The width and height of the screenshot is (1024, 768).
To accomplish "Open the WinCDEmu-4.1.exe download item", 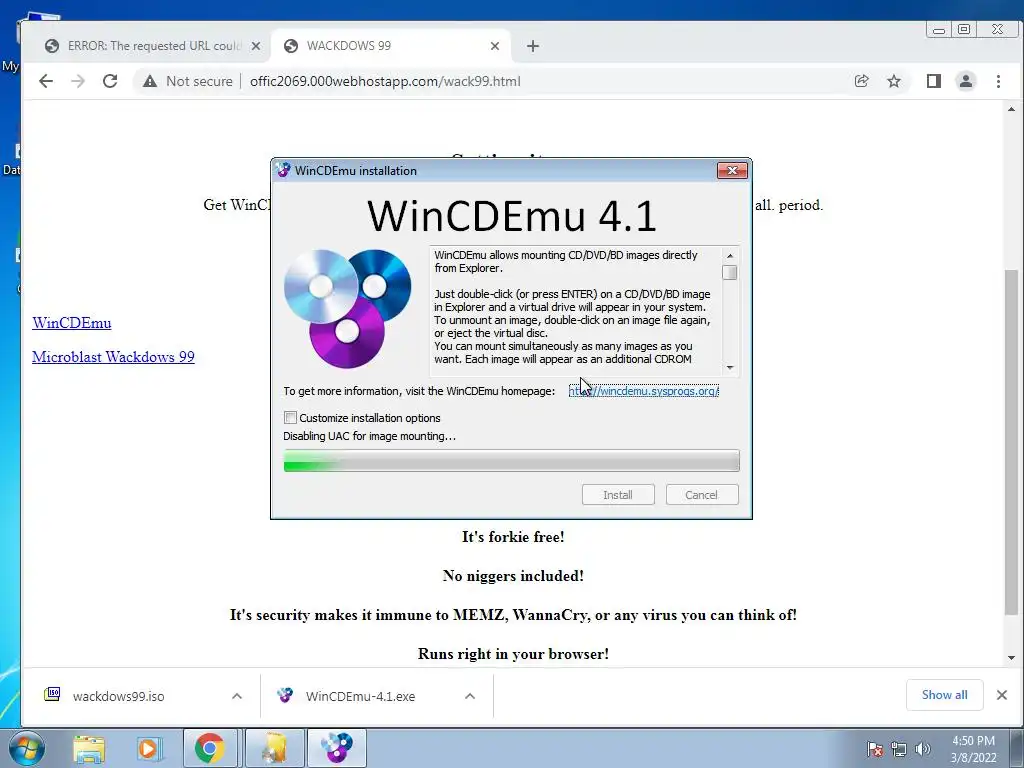I will click(x=359, y=696).
